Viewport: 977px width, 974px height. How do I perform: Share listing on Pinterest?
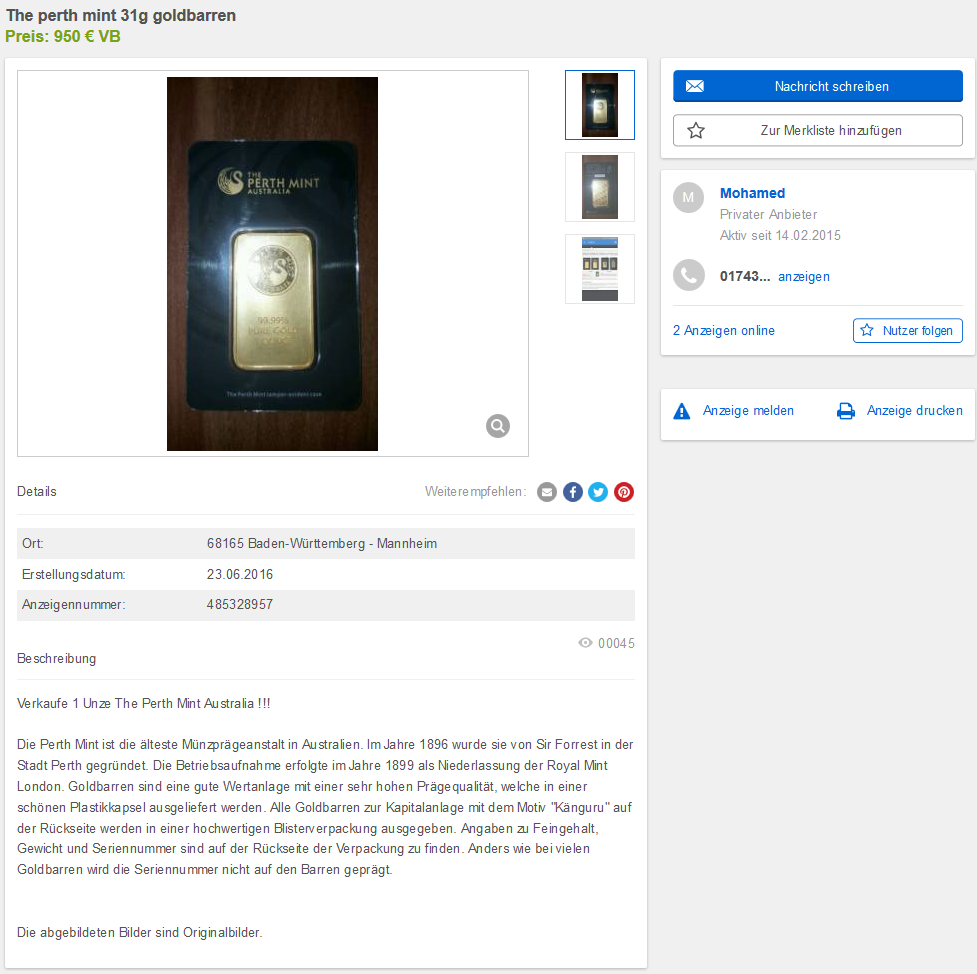click(x=624, y=492)
